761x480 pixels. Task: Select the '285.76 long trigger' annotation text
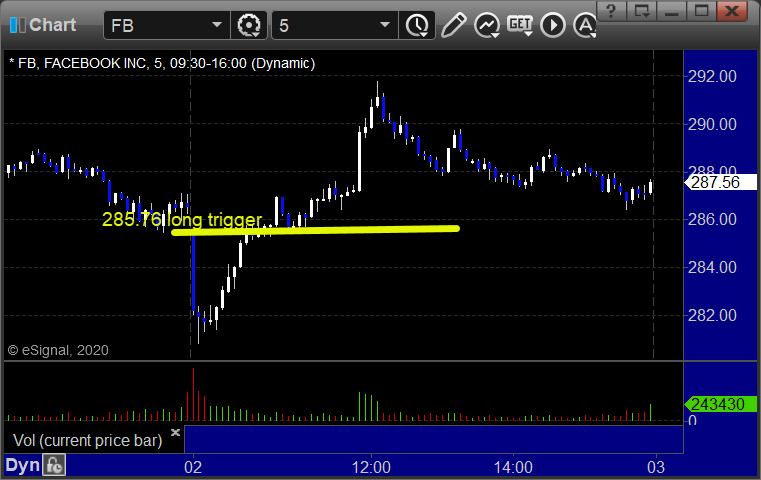point(182,219)
